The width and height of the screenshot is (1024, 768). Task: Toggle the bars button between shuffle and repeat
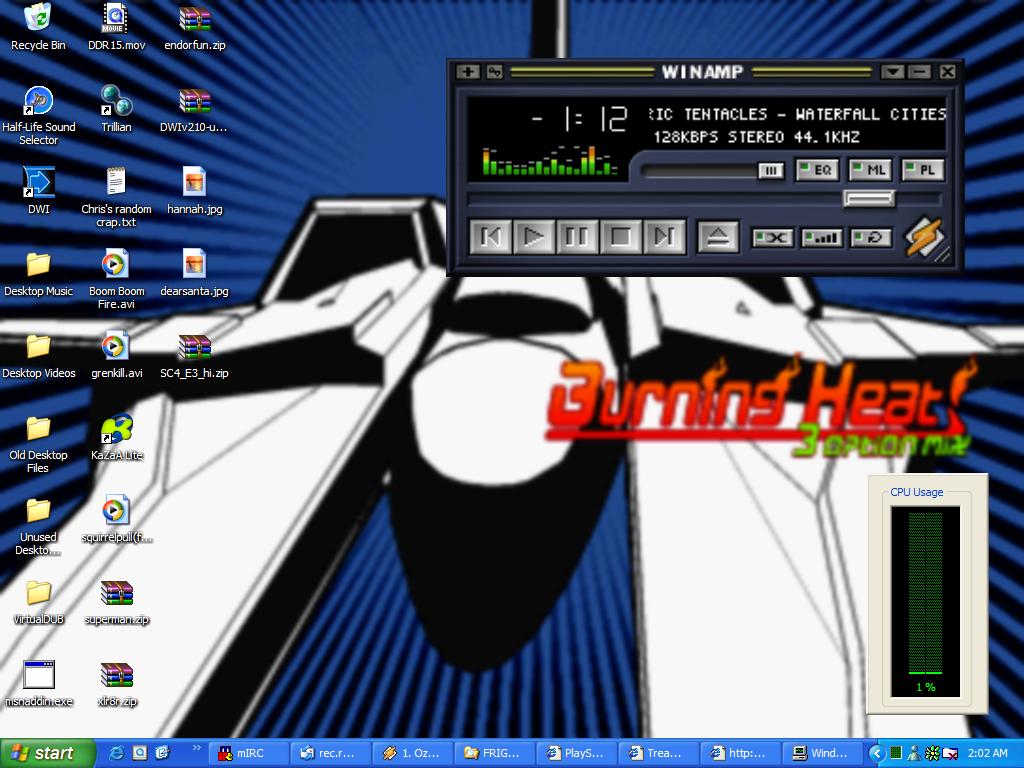(822, 238)
